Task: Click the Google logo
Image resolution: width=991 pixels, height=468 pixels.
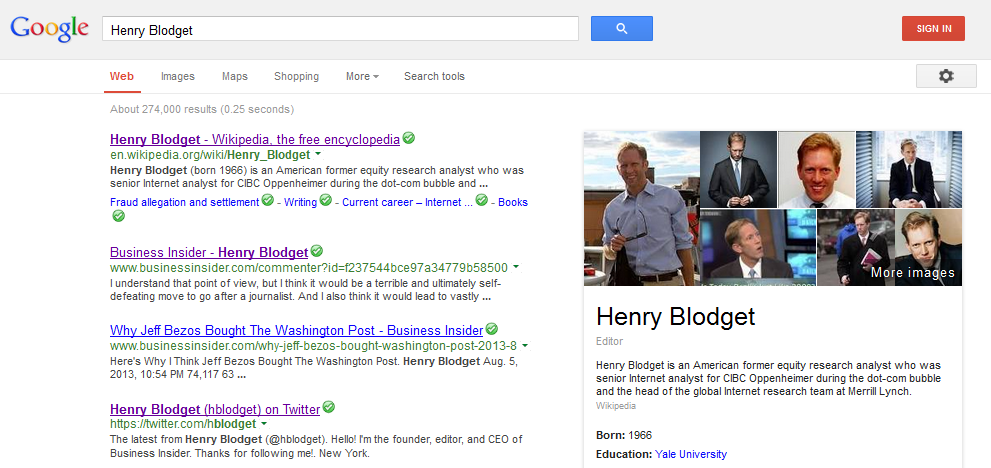Action: click(x=49, y=29)
